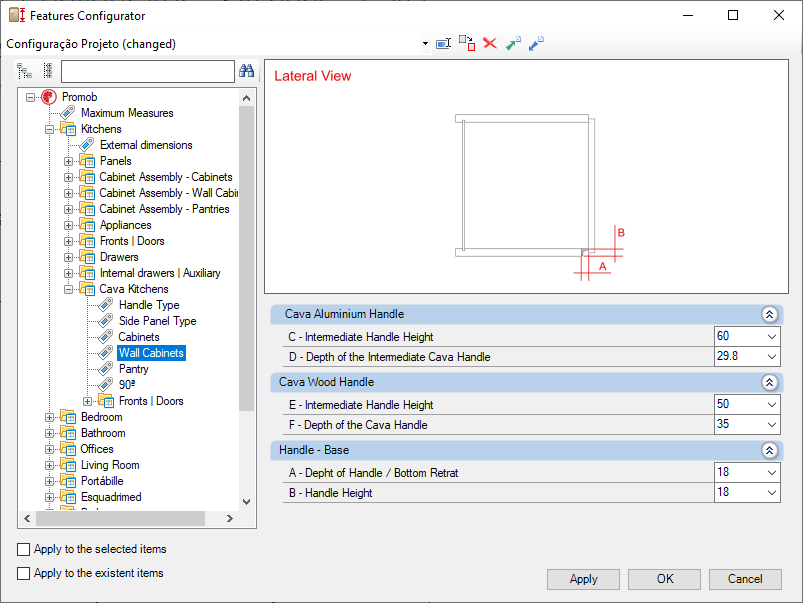Screen dimensions: 809x616
Task: Click the tree scroll right arrow
Action: [230, 518]
